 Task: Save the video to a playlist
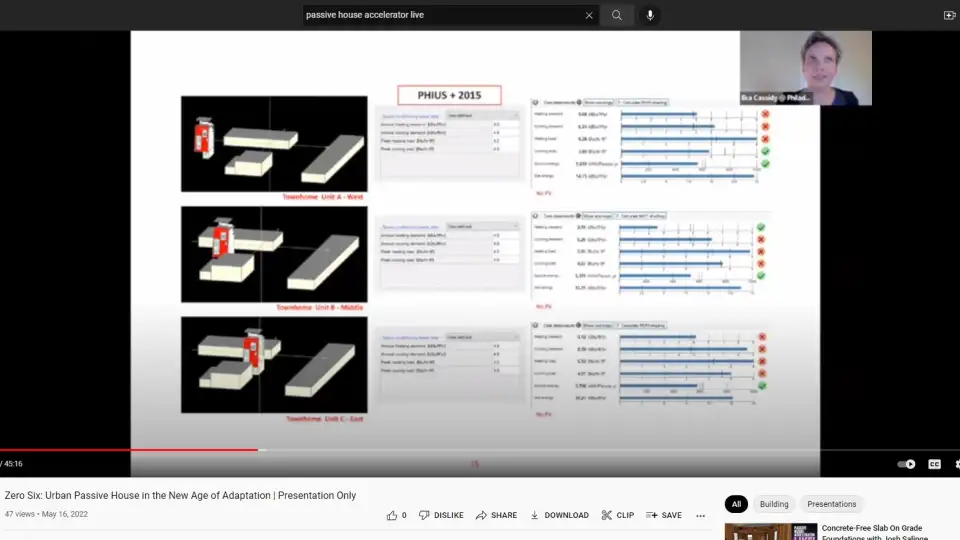tap(664, 515)
